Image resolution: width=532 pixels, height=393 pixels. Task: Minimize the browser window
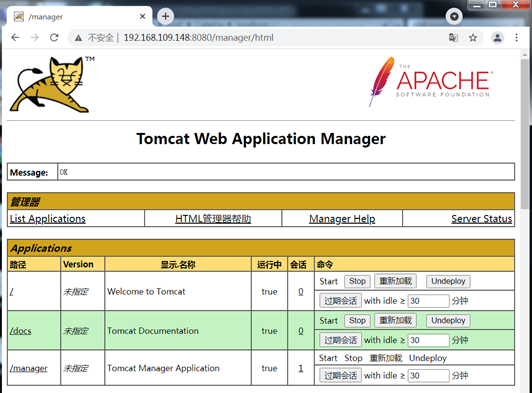[x=477, y=5]
